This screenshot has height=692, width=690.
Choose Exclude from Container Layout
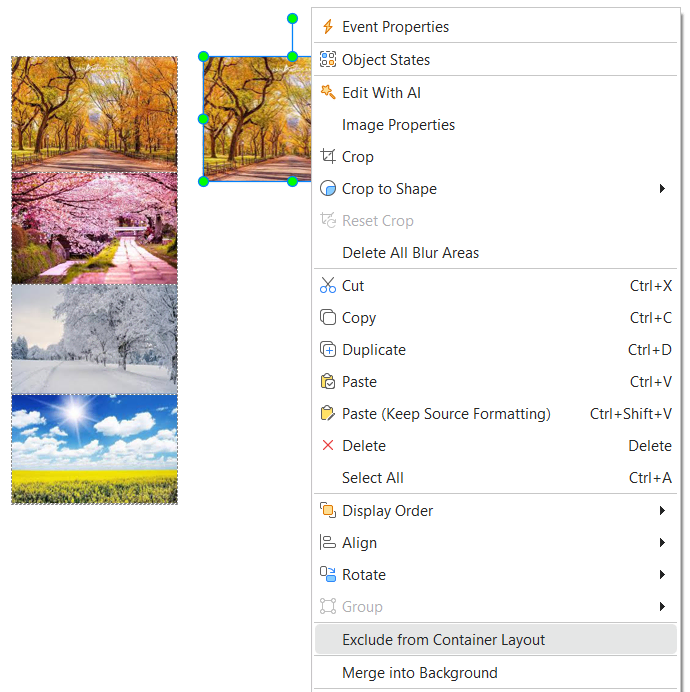coord(443,640)
